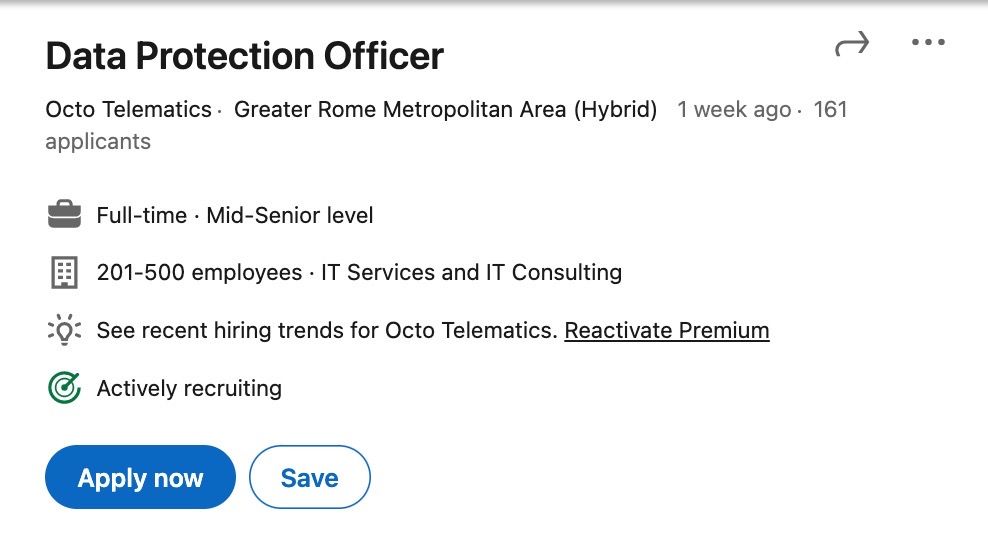Save this job with the Save button

coord(309,478)
